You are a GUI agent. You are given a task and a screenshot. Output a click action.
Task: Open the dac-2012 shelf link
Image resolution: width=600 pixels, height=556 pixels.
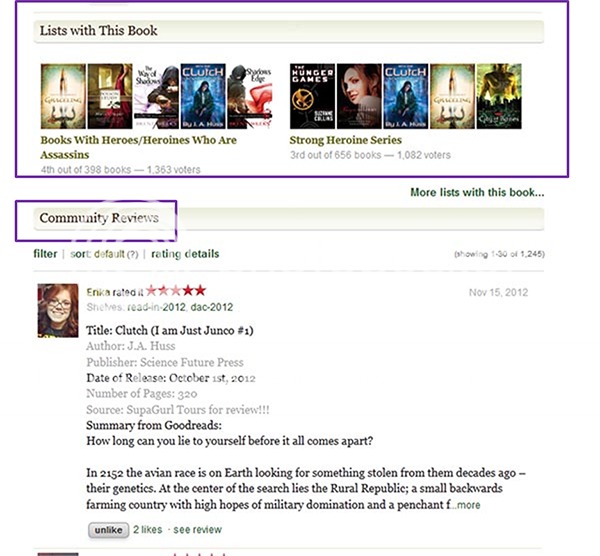(212, 307)
